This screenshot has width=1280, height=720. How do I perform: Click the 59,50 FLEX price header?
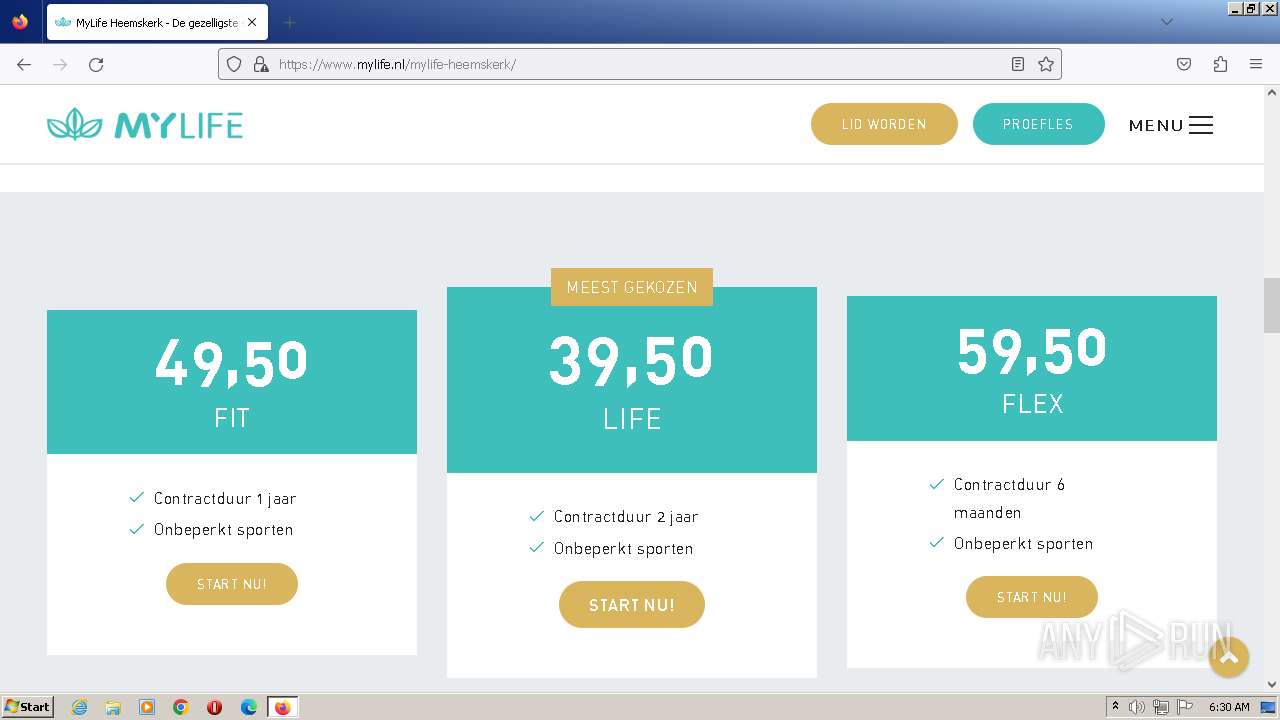[x=1032, y=368]
